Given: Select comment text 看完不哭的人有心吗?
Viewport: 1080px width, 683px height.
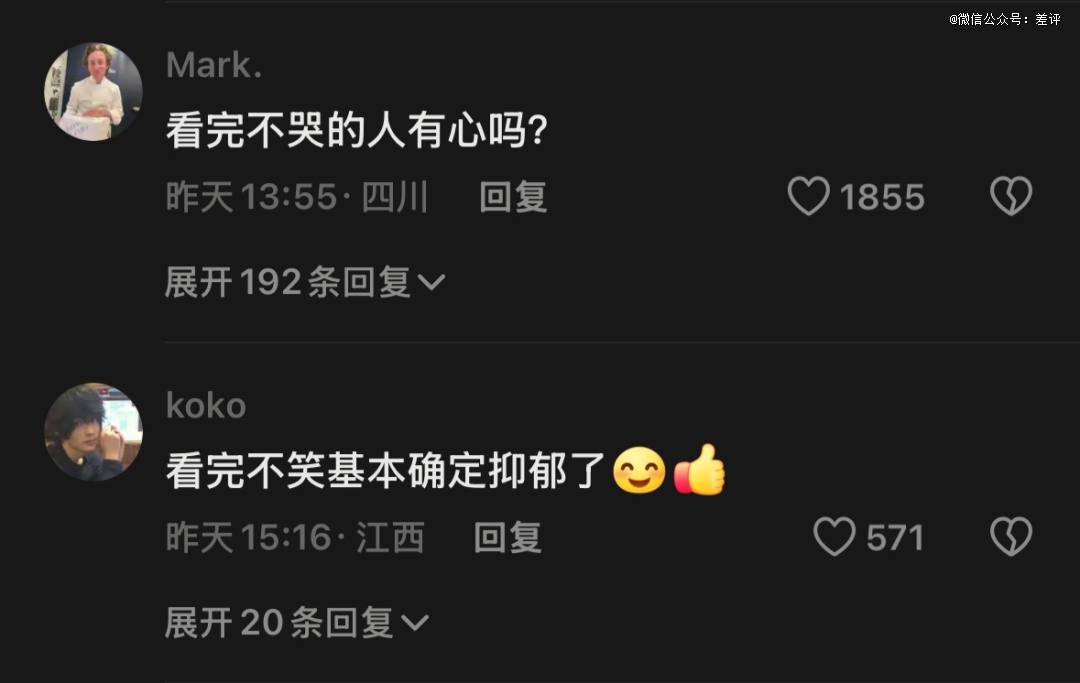Looking at the screenshot, I should tap(357, 130).
